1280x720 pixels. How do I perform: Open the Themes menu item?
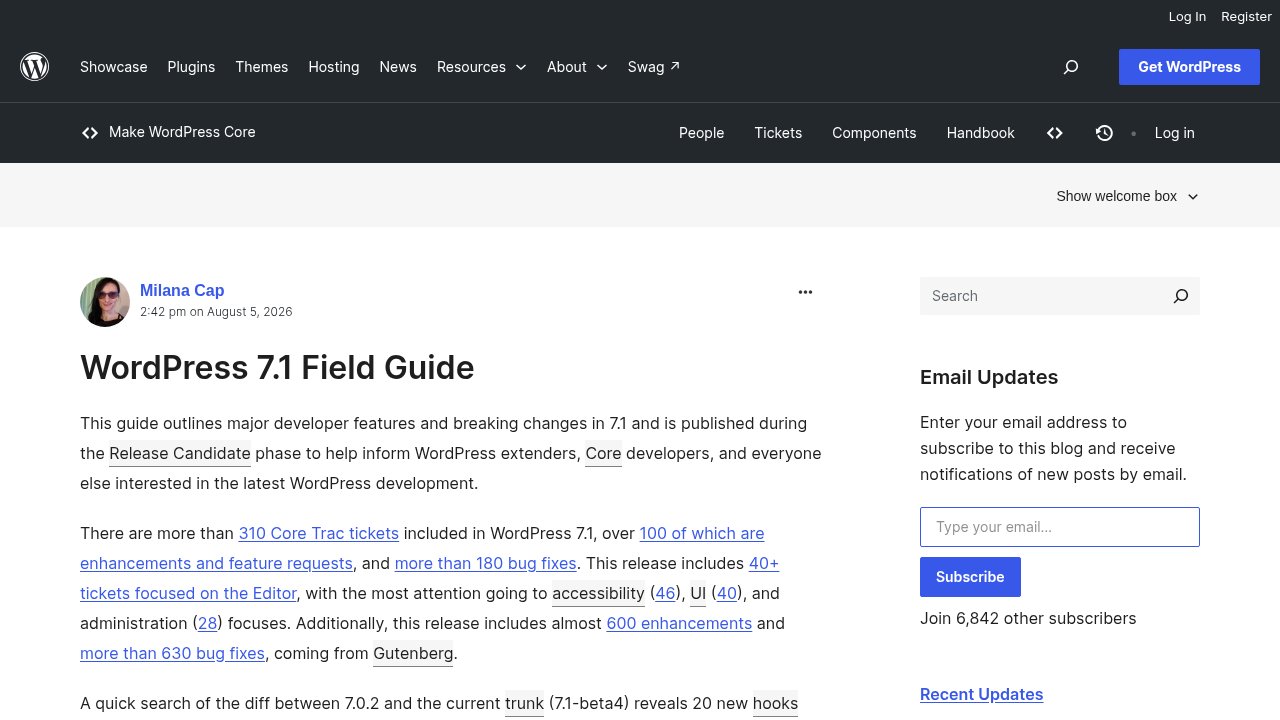pyautogui.click(x=262, y=67)
